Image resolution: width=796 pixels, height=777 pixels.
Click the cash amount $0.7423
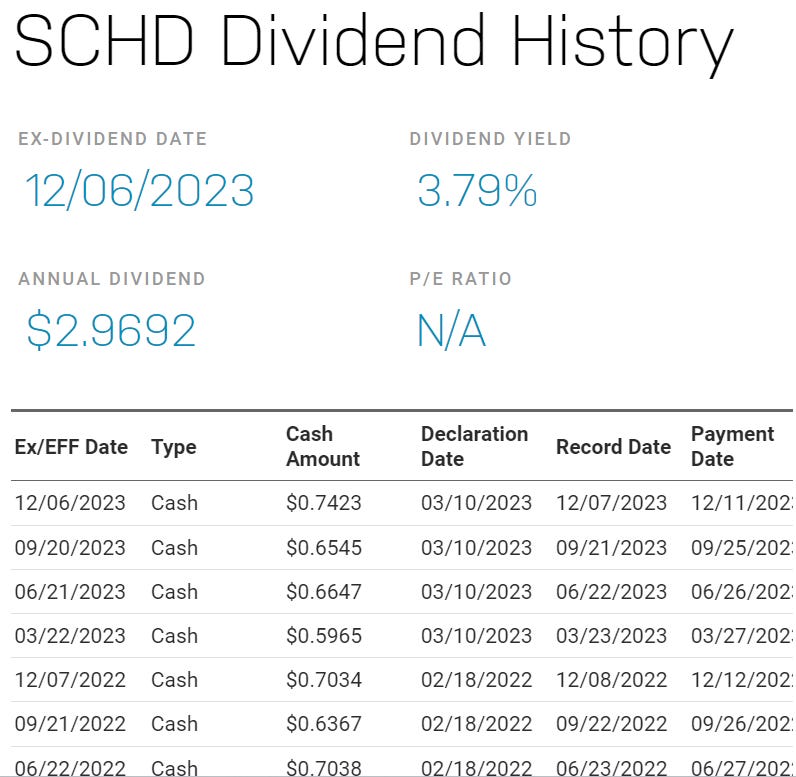[x=324, y=503]
